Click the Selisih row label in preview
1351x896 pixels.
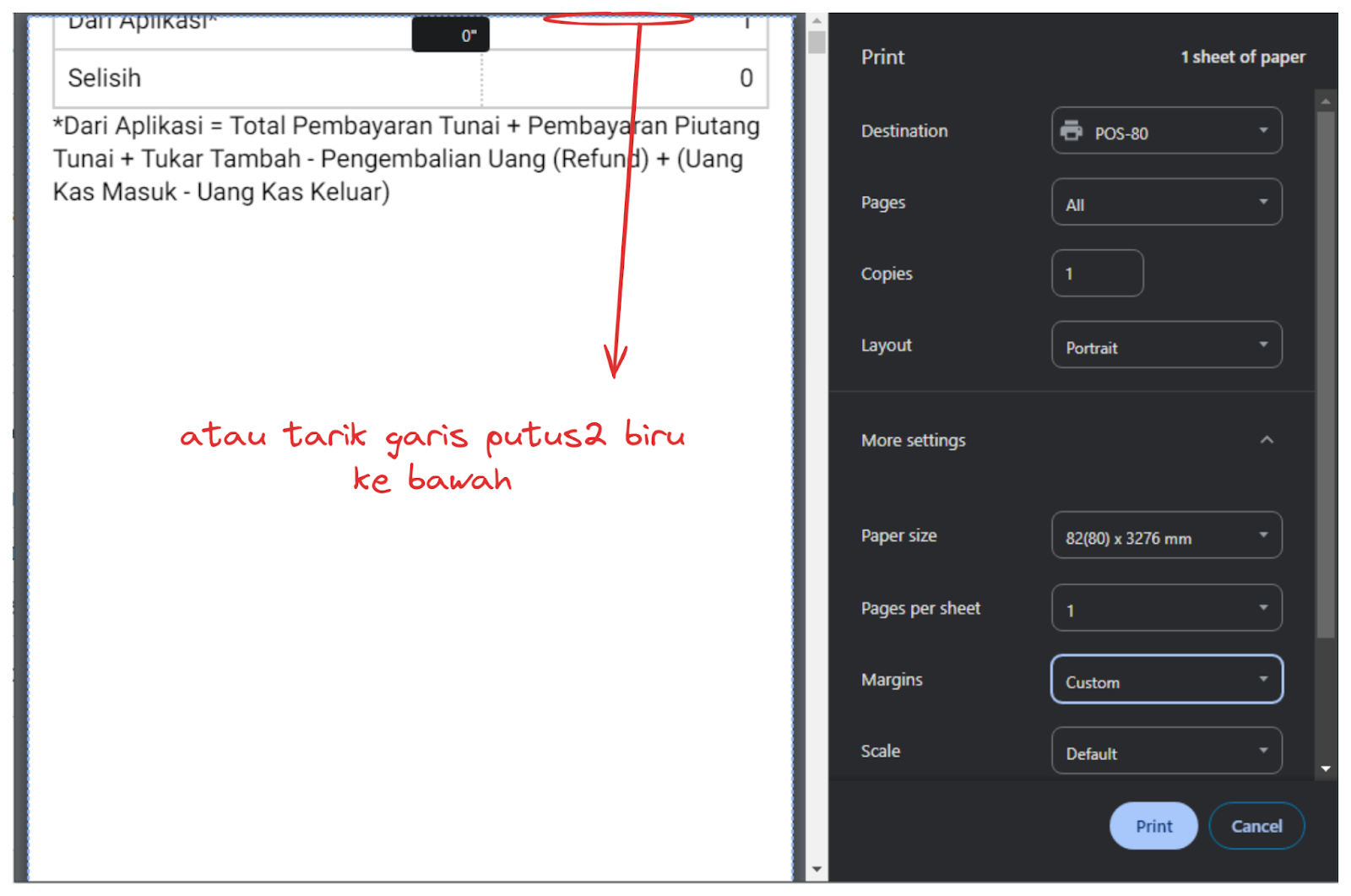[105, 78]
